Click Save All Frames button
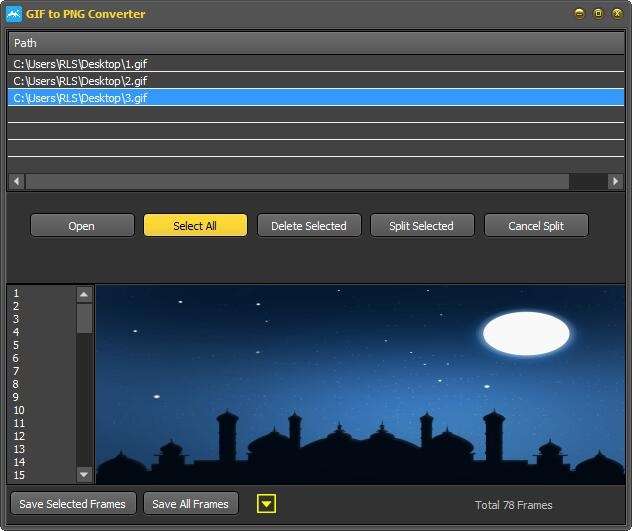Viewport: 632px width, 531px height. [x=191, y=503]
